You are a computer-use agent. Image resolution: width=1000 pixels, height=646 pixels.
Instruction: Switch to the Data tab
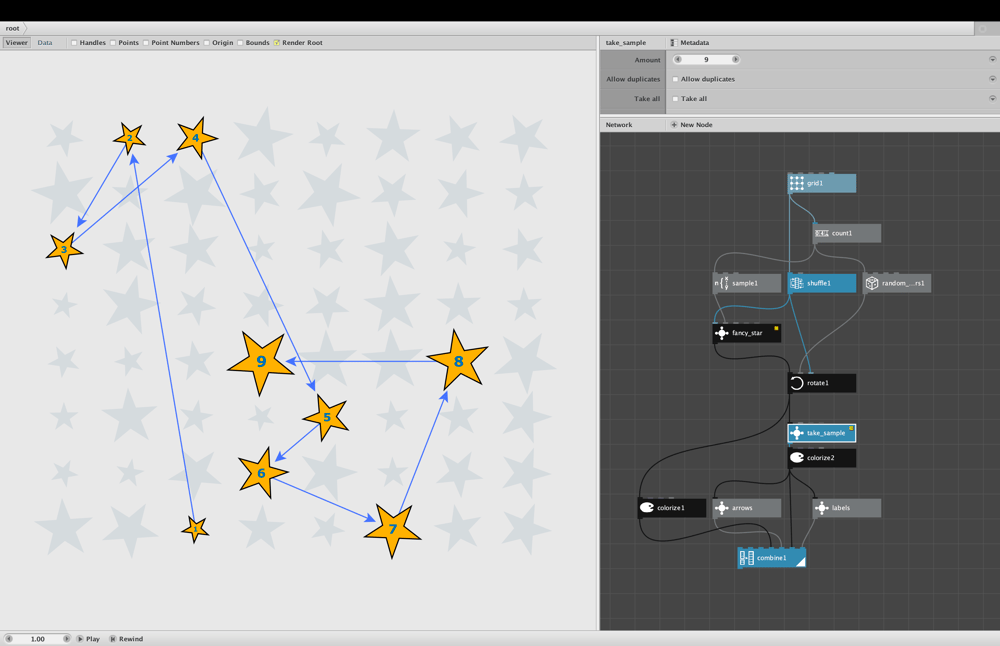(x=45, y=43)
